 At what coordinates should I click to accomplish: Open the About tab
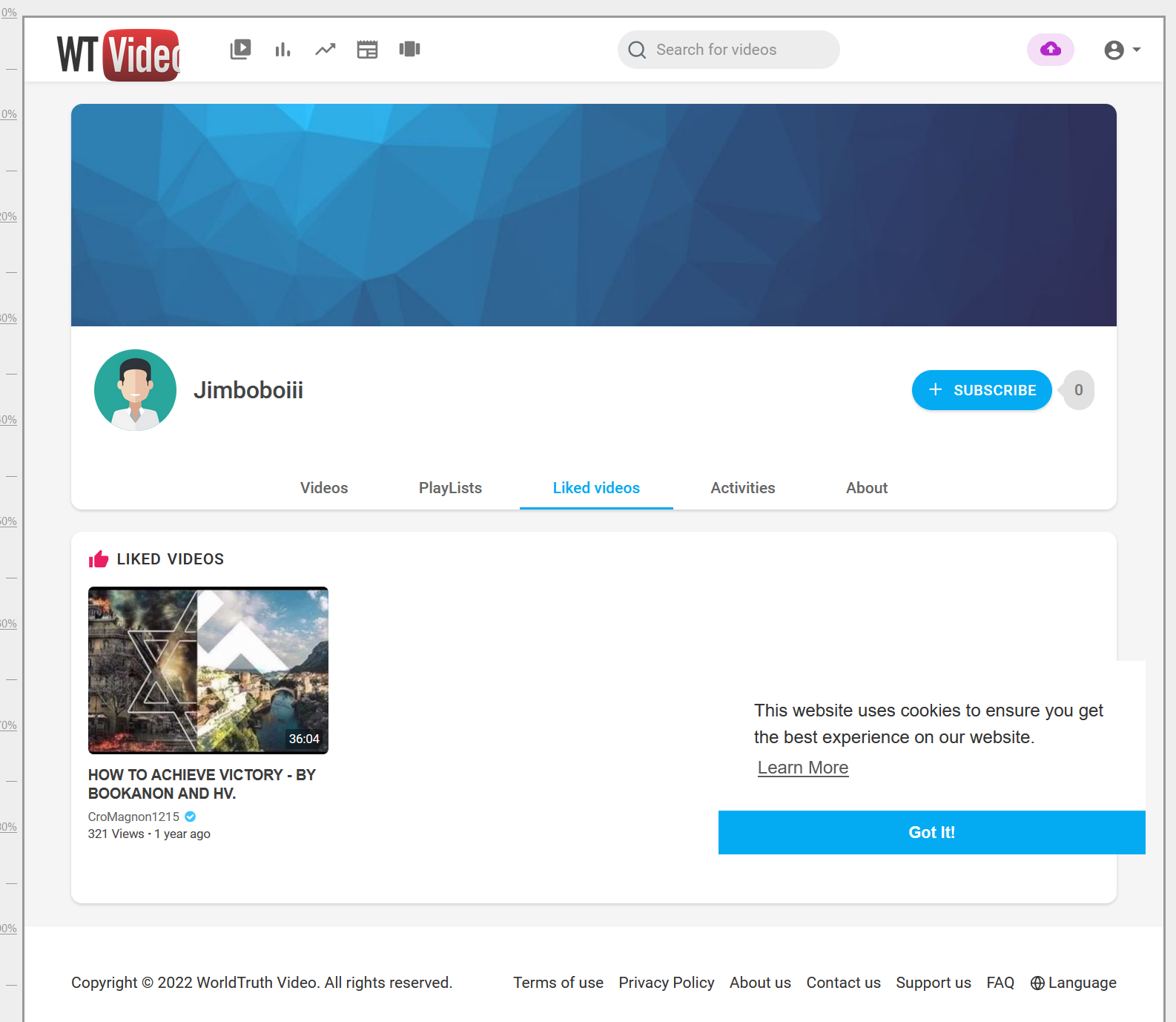point(867,488)
